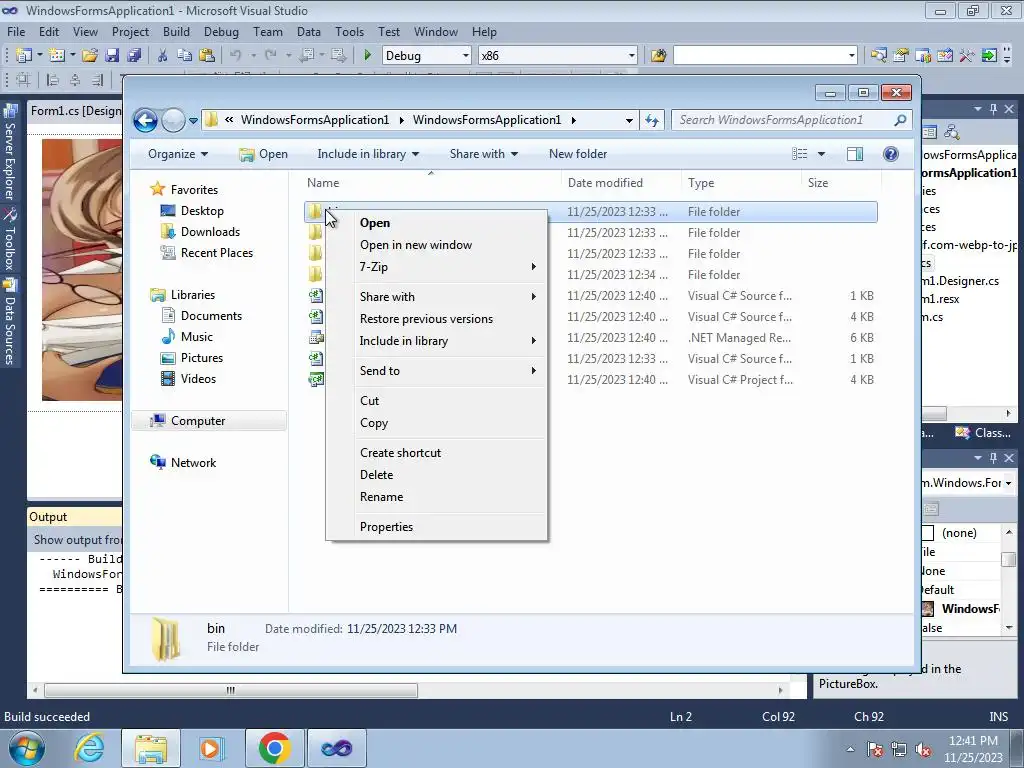Click Open in context menu

(x=436, y=223)
